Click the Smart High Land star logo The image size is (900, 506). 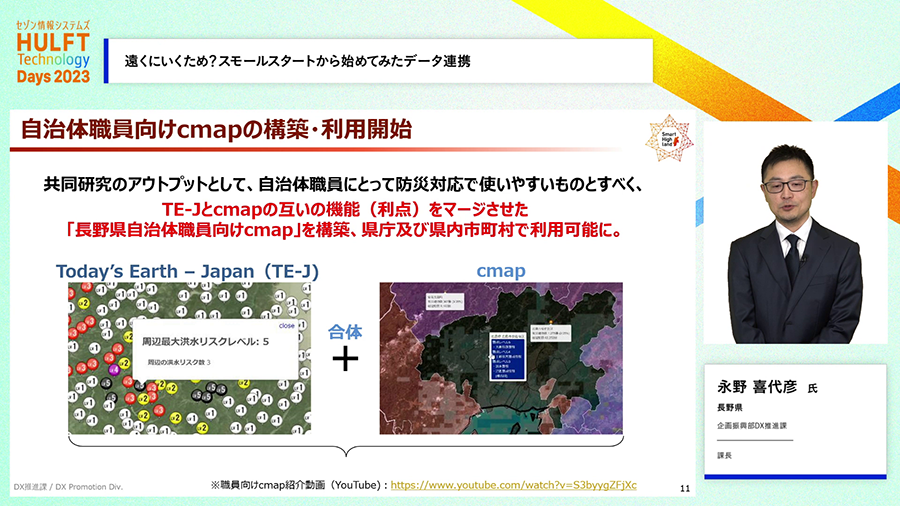[667, 137]
